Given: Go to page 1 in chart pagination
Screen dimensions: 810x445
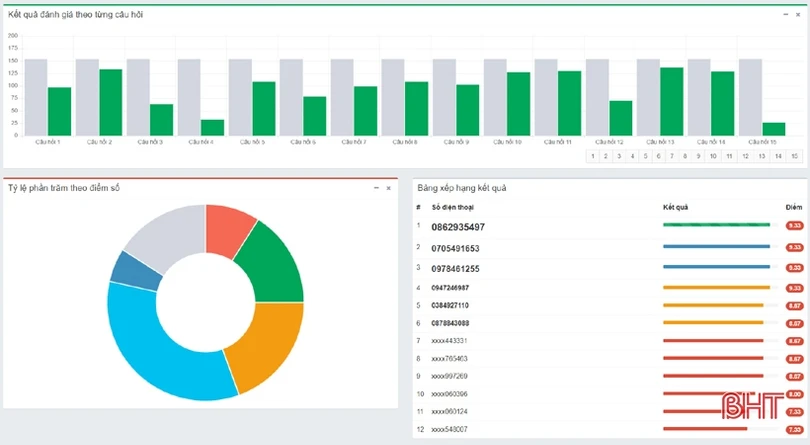Looking at the screenshot, I should click(593, 156).
